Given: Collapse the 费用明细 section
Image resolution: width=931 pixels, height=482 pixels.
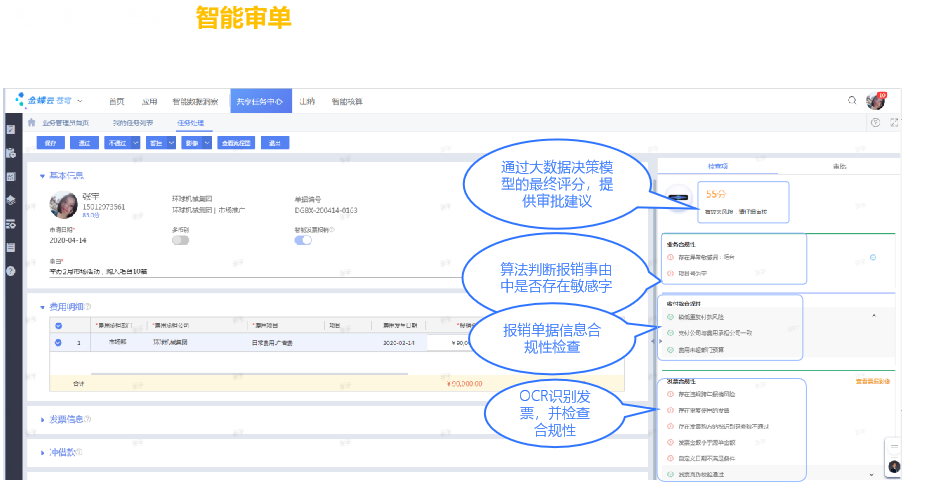Looking at the screenshot, I should click(42, 307).
